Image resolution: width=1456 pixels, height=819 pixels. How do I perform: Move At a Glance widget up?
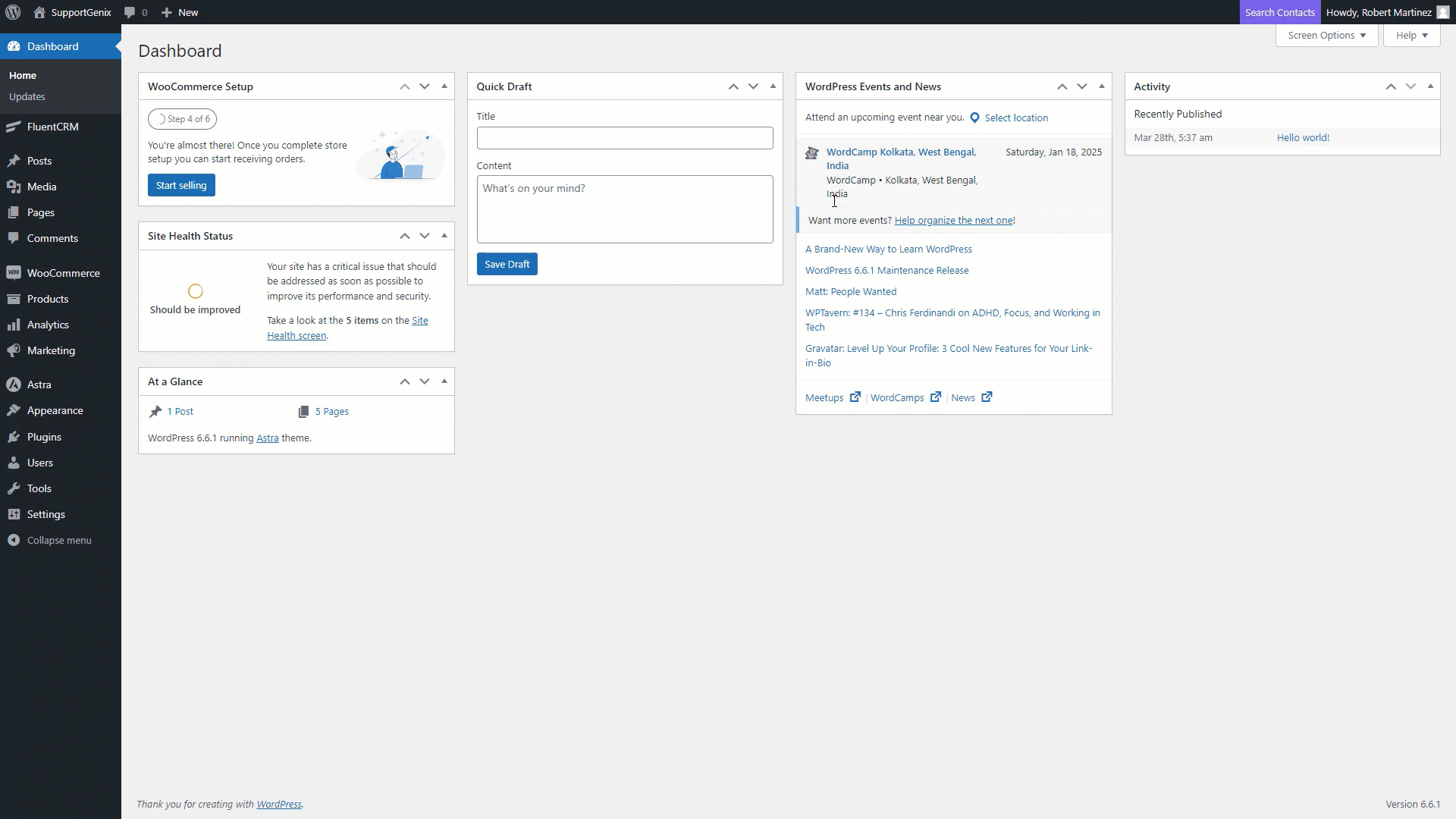click(x=405, y=381)
